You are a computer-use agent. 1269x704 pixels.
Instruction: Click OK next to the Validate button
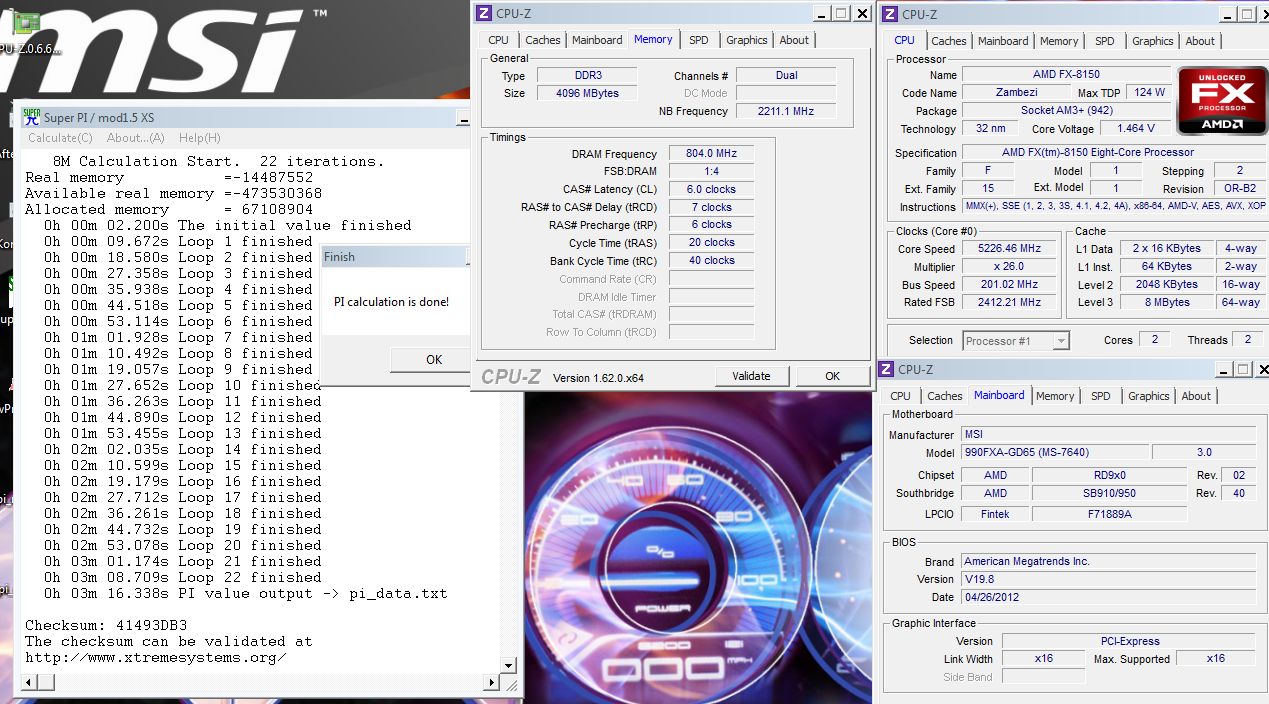tap(832, 376)
